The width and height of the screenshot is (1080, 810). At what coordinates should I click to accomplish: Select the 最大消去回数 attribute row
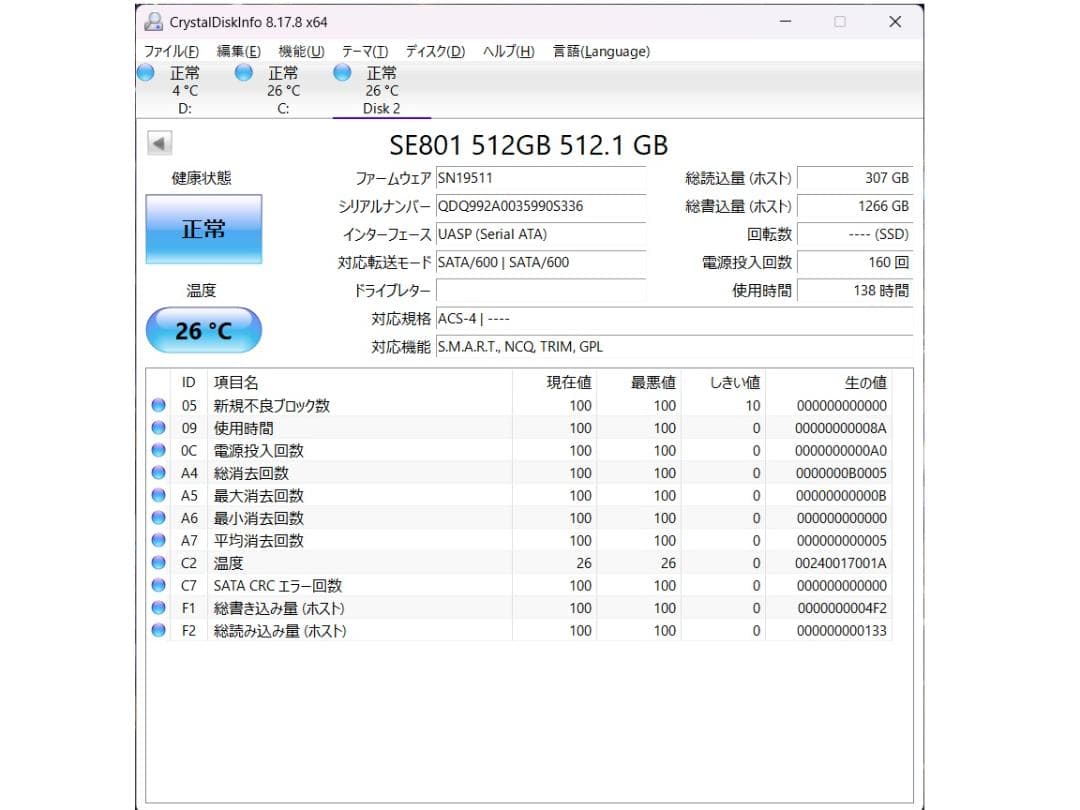point(519,495)
